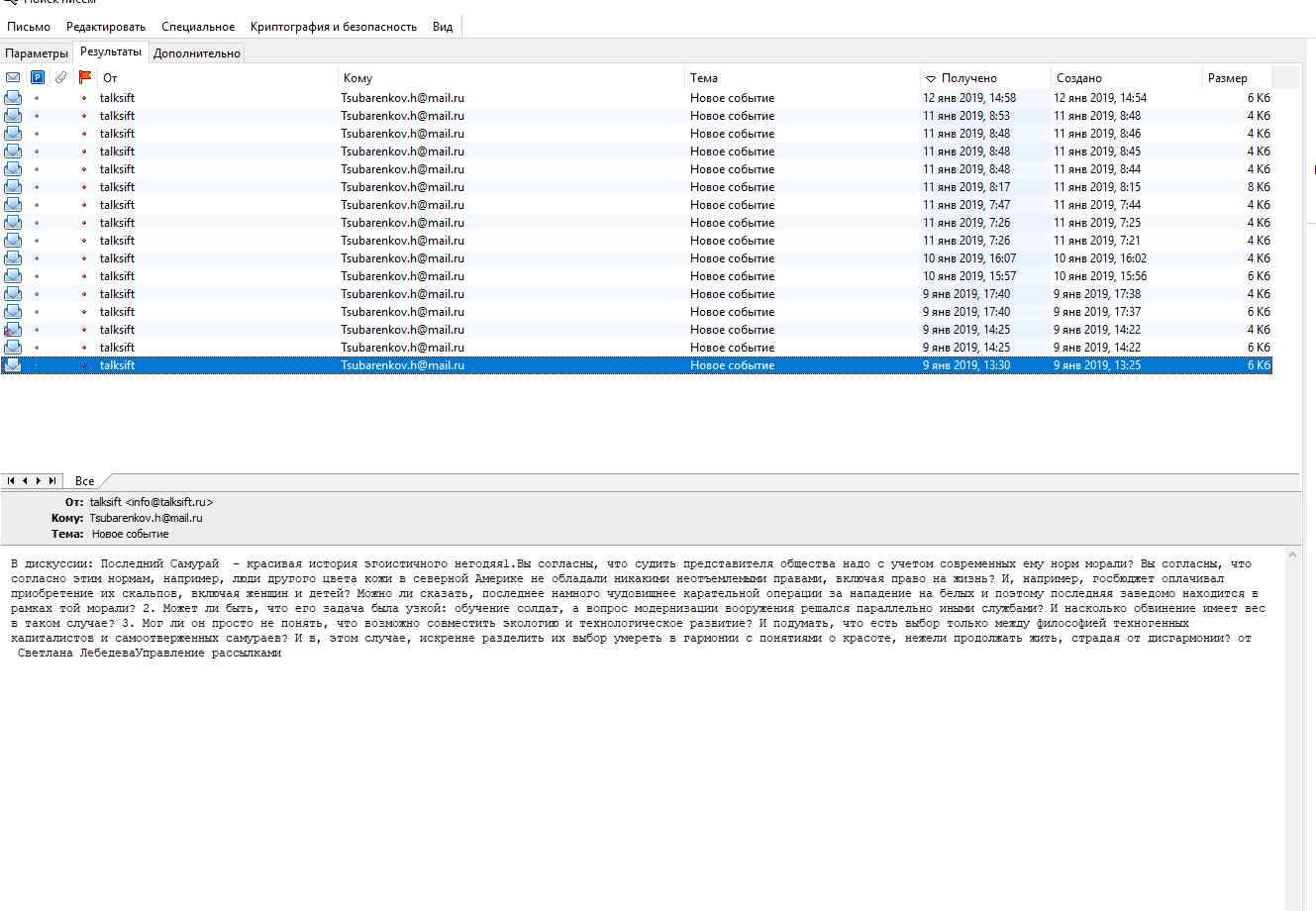Click envelope icon of message created 7:25

click(x=13, y=223)
